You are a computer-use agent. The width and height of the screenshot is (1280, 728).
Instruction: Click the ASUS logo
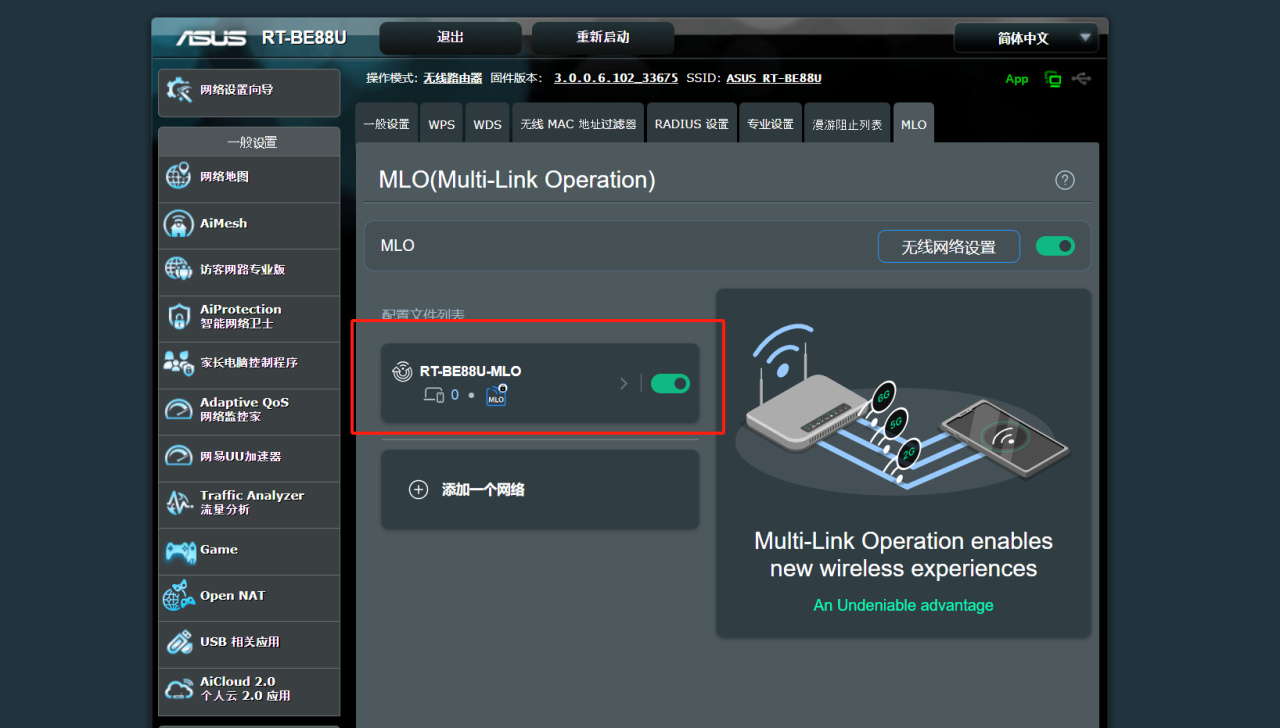coord(211,38)
